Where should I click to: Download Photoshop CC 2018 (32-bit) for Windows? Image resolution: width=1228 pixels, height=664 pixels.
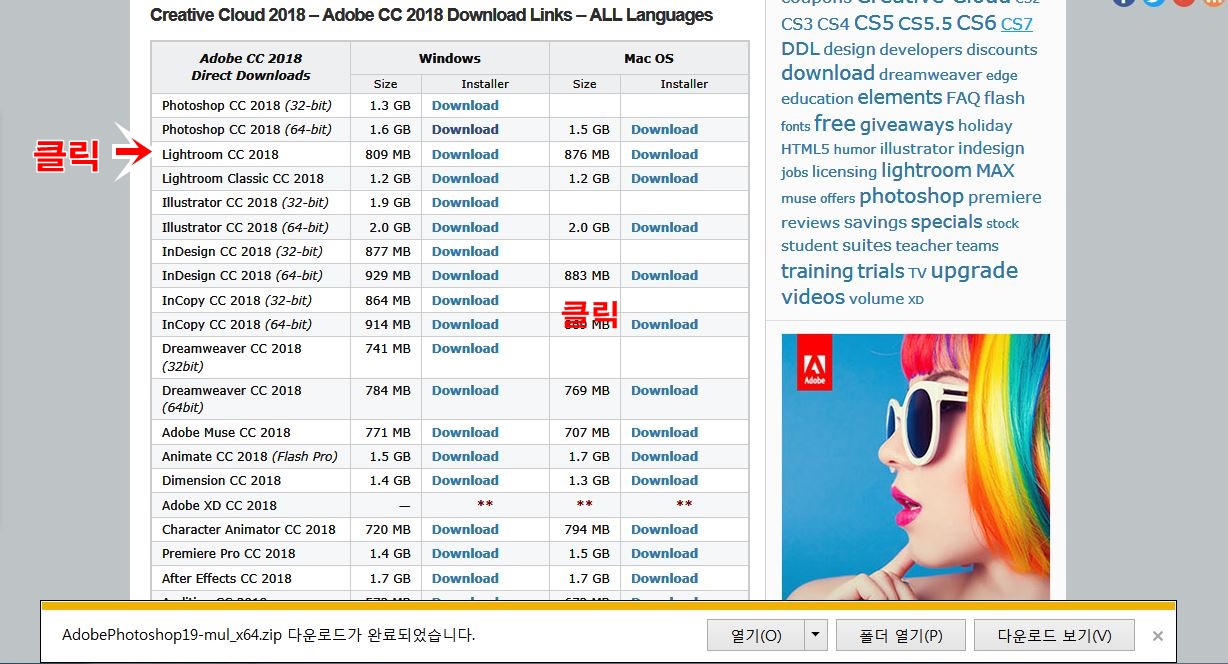click(465, 105)
